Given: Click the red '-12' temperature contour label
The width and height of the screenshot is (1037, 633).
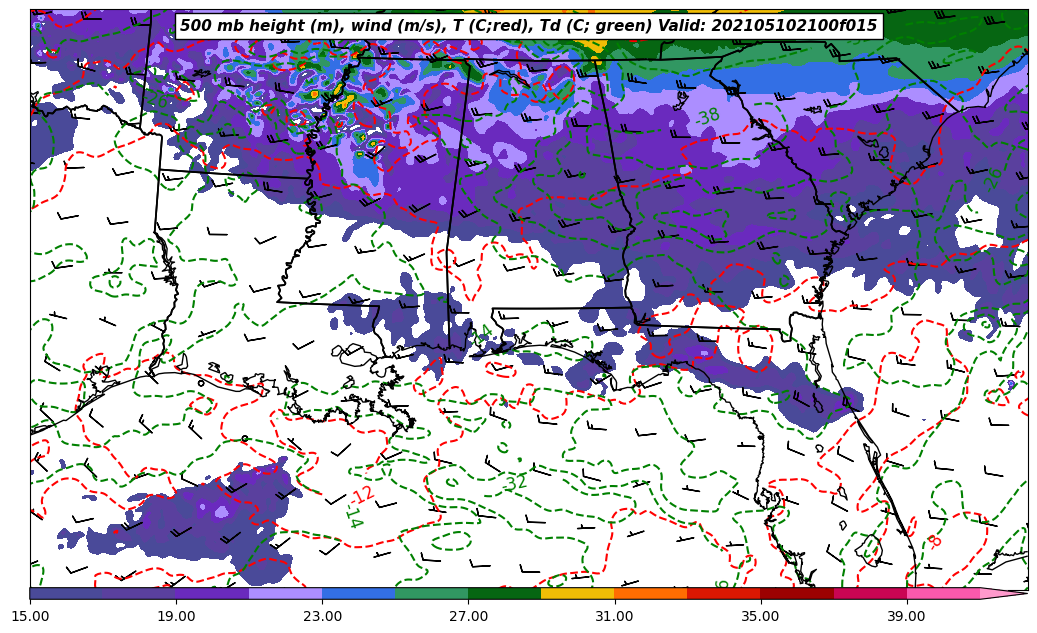Looking at the screenshot, I should click(362, 495).
